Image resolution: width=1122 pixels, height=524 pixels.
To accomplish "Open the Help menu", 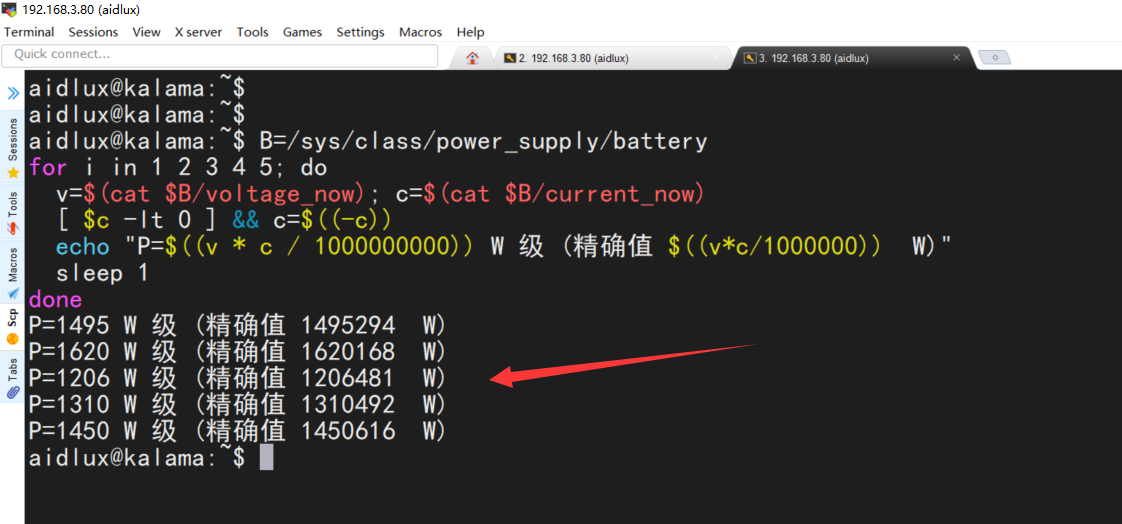I will point(470,32).
